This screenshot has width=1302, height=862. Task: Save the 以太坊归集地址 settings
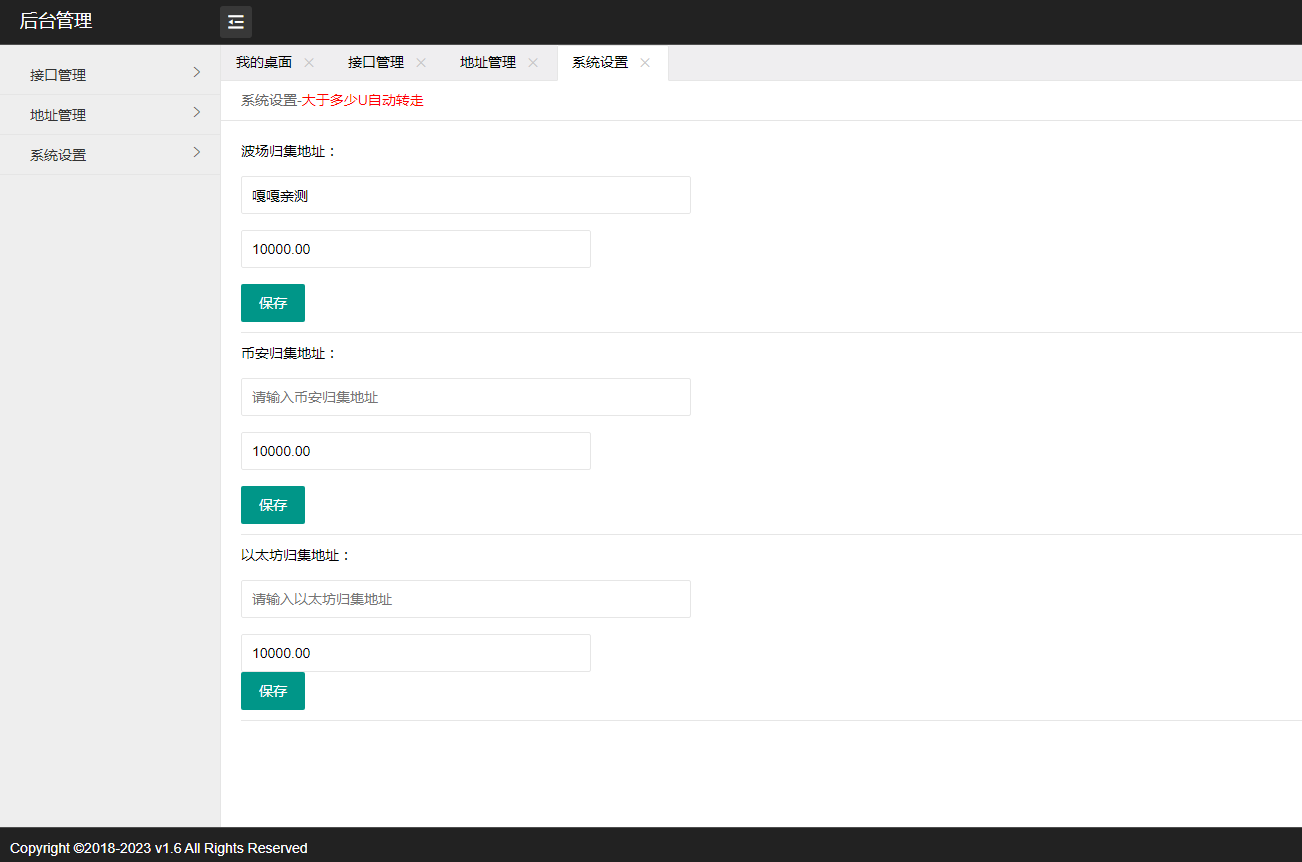272,691
